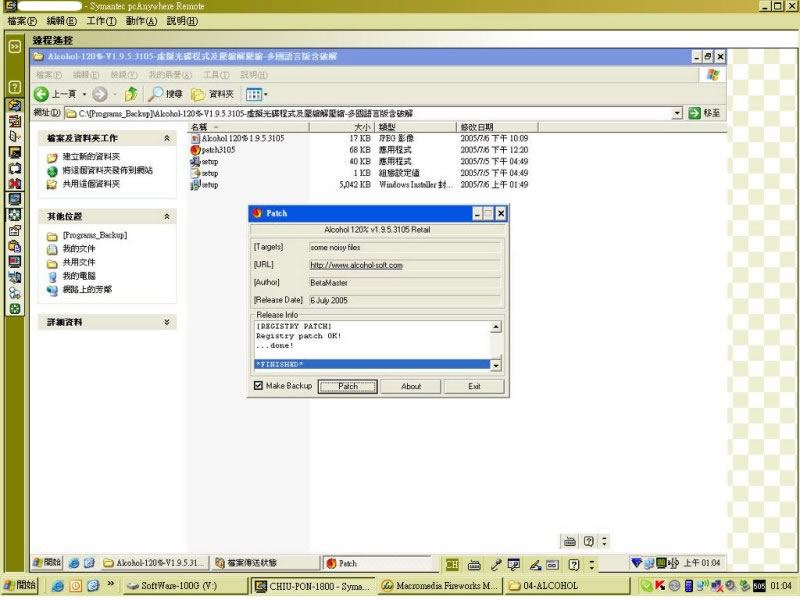Click the 移至 Go button
The image size is (800, 600).
(704, 113)
